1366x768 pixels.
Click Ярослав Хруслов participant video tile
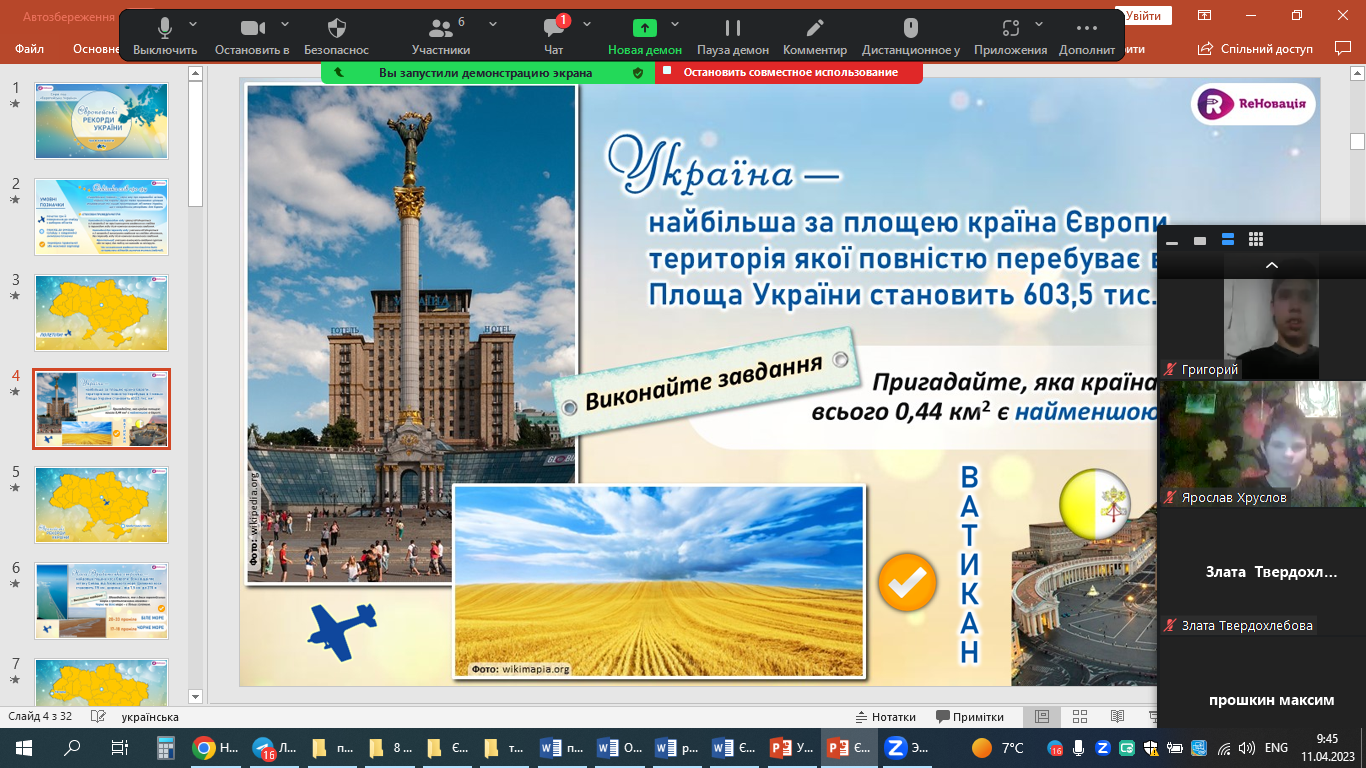[x=1262, y=444]
